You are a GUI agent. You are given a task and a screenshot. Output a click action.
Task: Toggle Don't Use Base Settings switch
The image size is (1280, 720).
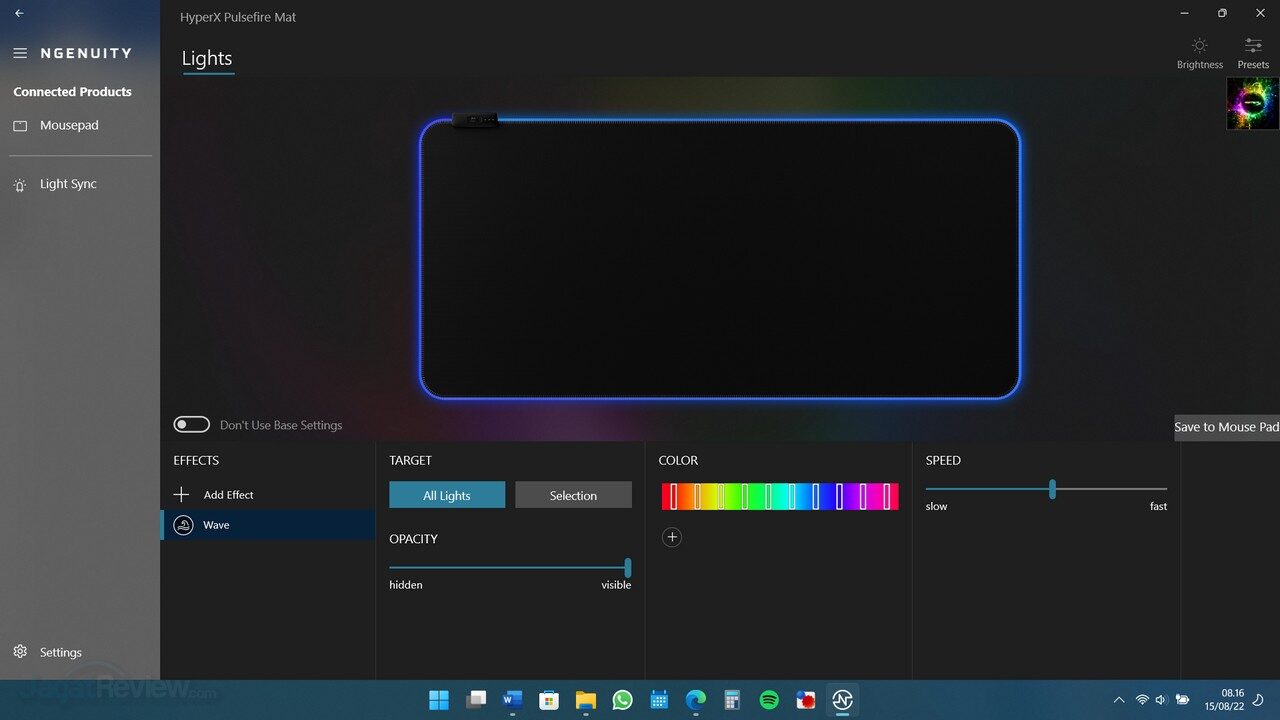(192, 425)
